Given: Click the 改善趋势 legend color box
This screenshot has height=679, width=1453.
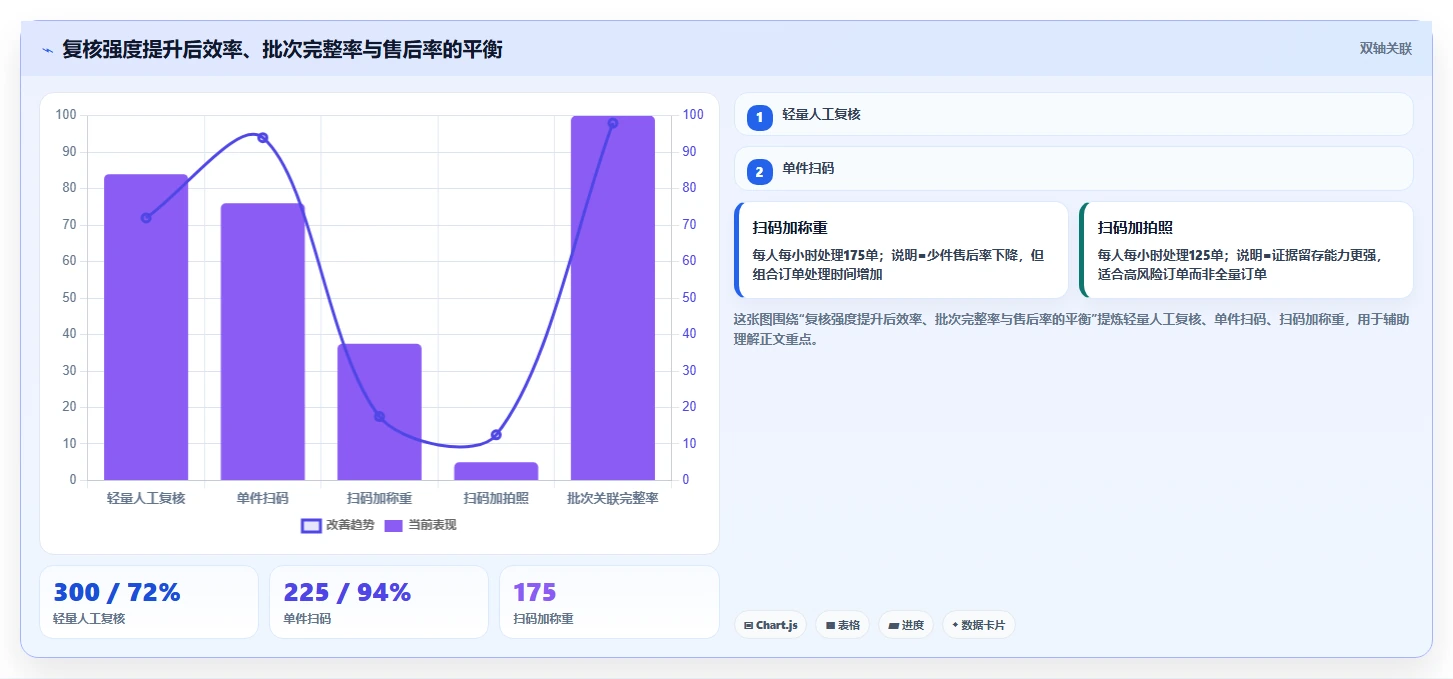Looking at the screenshot, I should [311, 525].
